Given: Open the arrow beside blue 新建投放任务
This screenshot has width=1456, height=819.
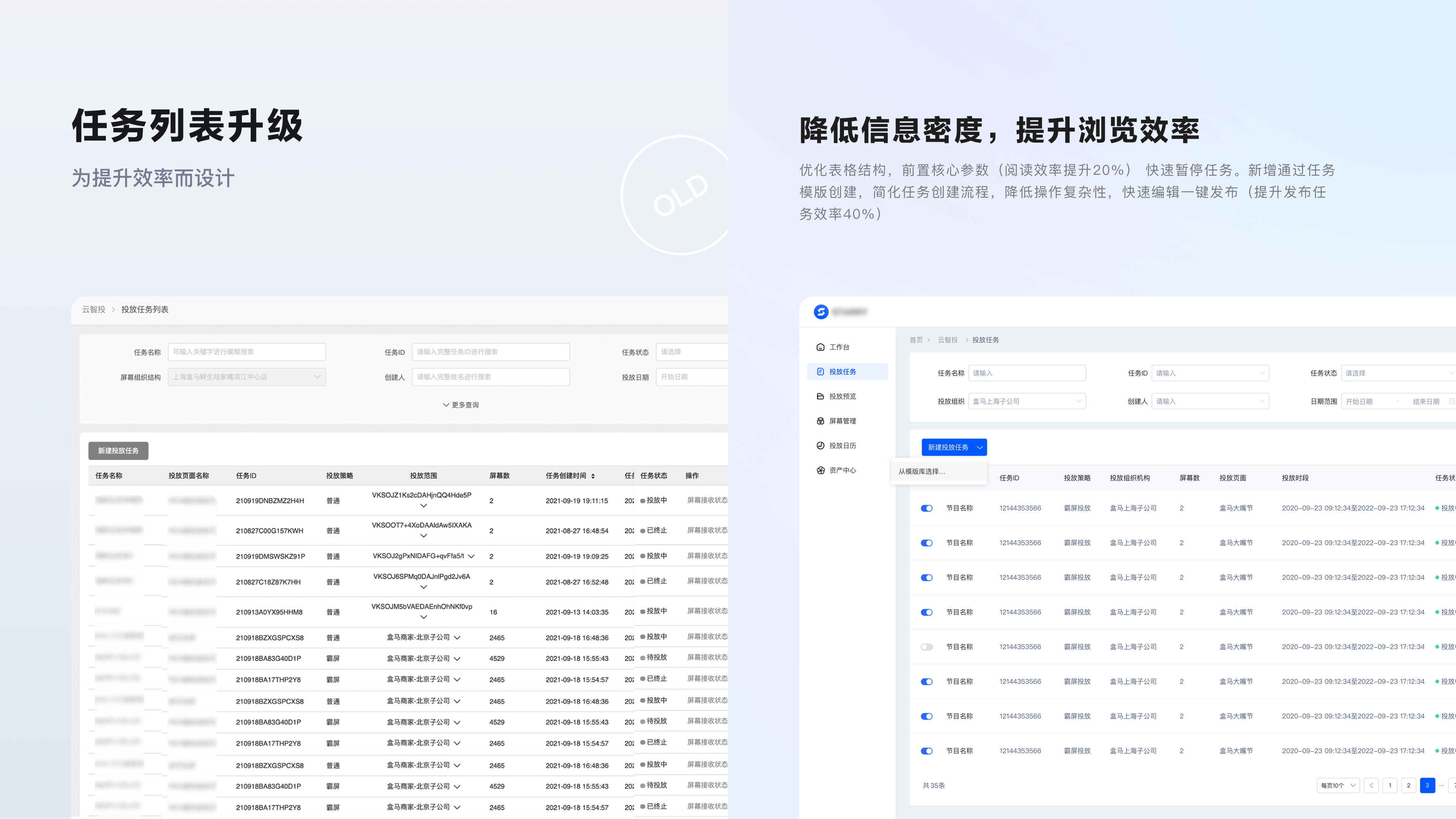Looking at the screenshot, I should [x=980, y=447].
